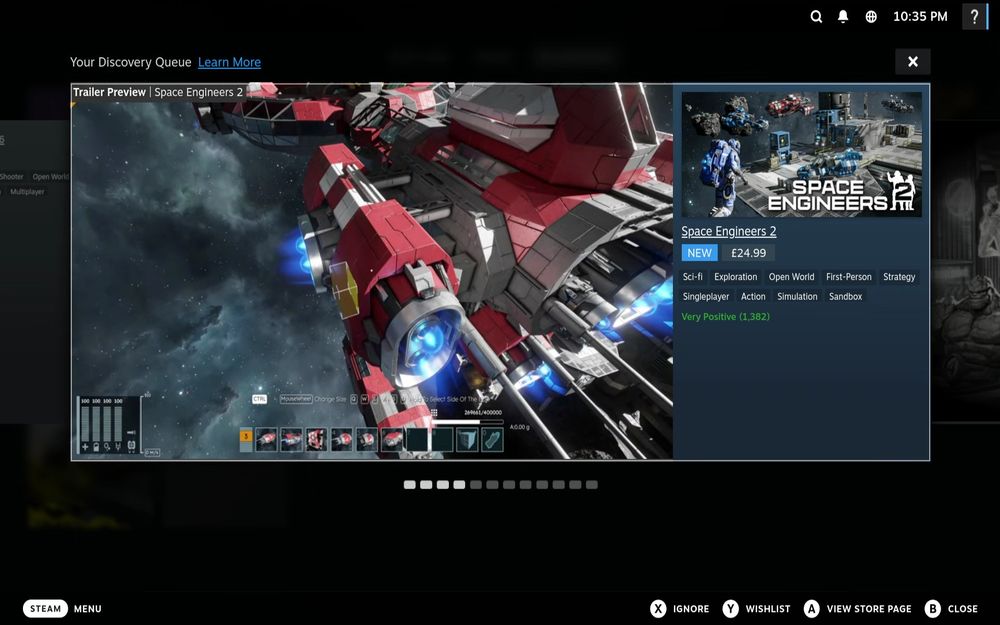Screen dimensions: 1000x625
Task: Click the trailer preview video
Action: pos(372,272)
